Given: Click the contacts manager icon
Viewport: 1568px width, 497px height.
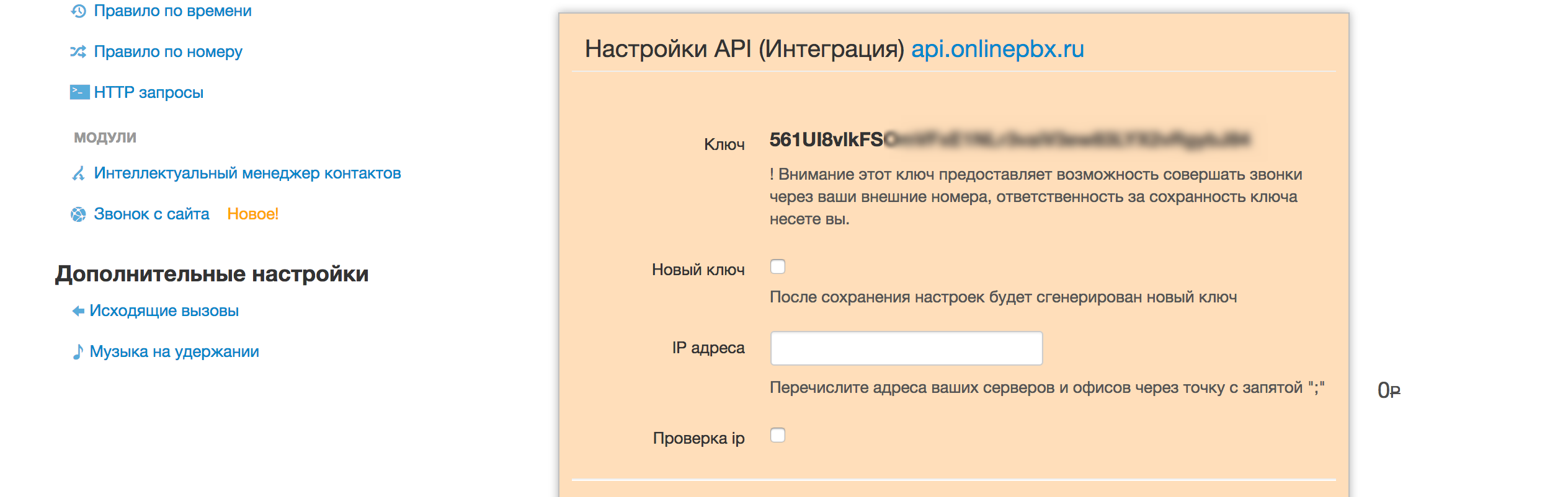Looking at the screenshot, I should [78, 174].
